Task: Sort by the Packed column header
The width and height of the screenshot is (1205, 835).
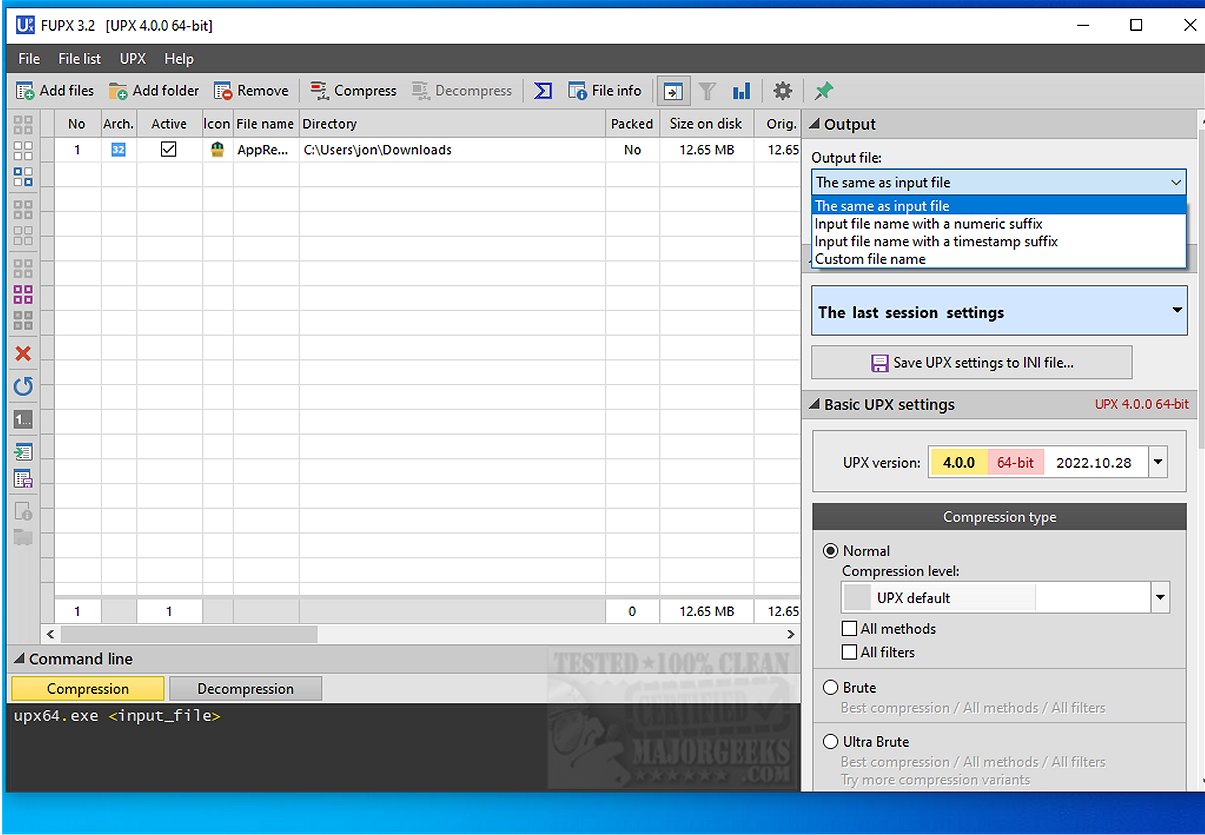Action: 632,124
